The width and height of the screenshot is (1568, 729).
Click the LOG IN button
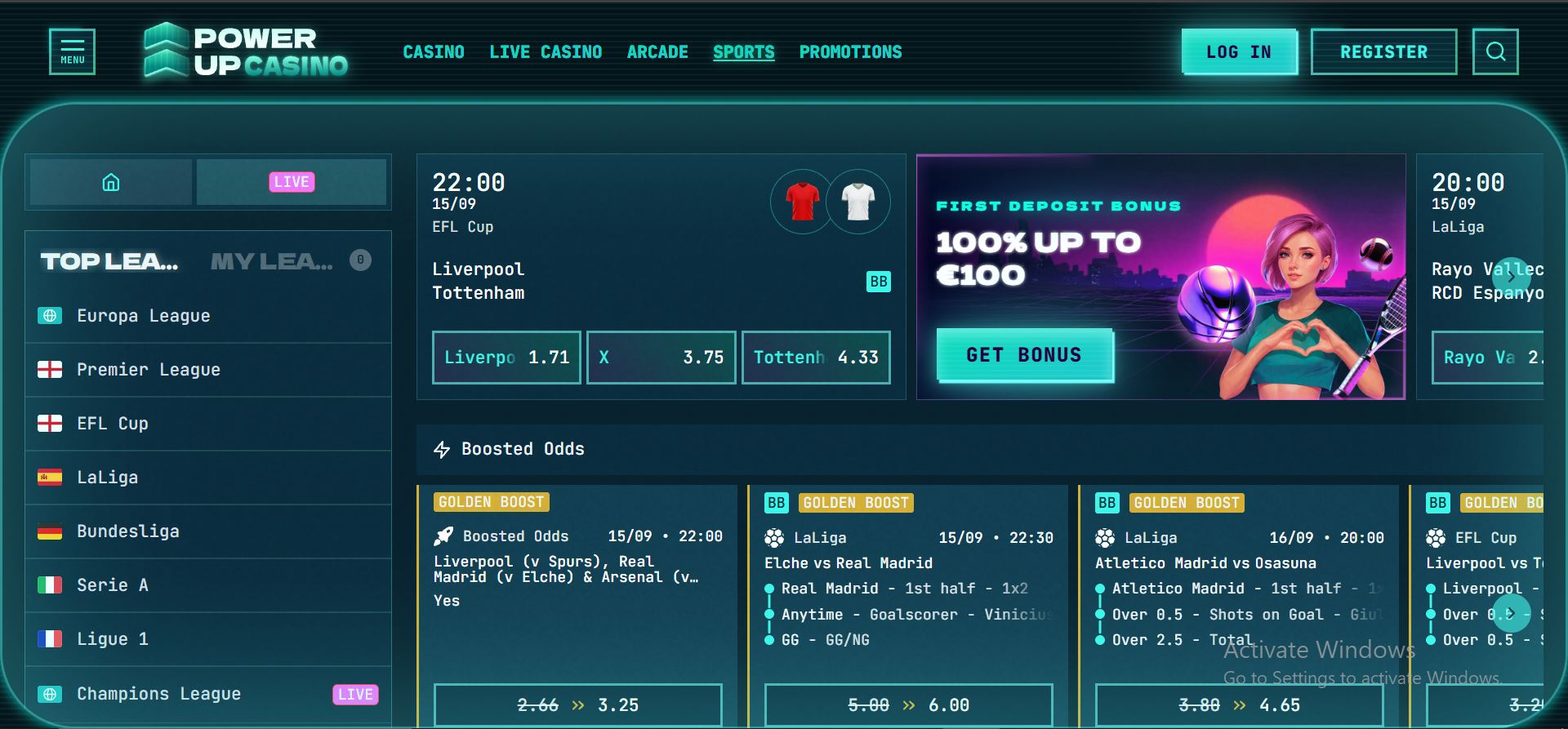point(1239,52)
